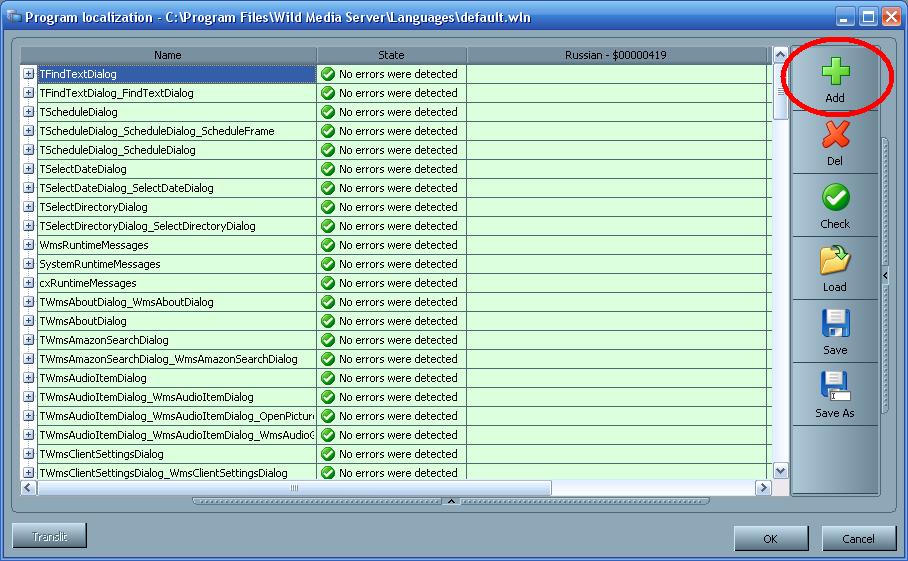908x561 pixels.
Task: Choose the Save As icon
Action: pos(834,387)
